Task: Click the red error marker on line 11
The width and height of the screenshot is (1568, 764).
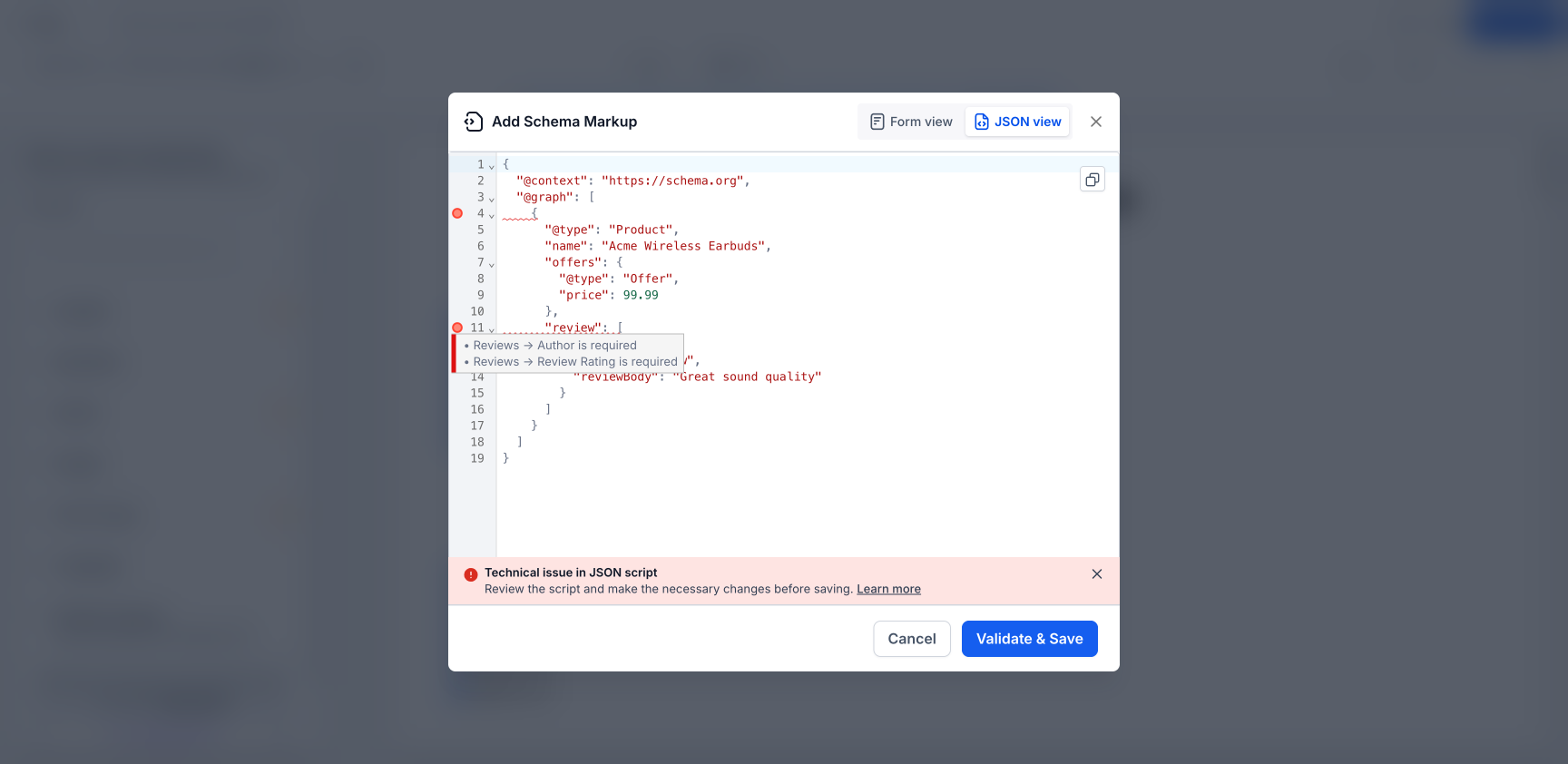Action: (457, 328)
